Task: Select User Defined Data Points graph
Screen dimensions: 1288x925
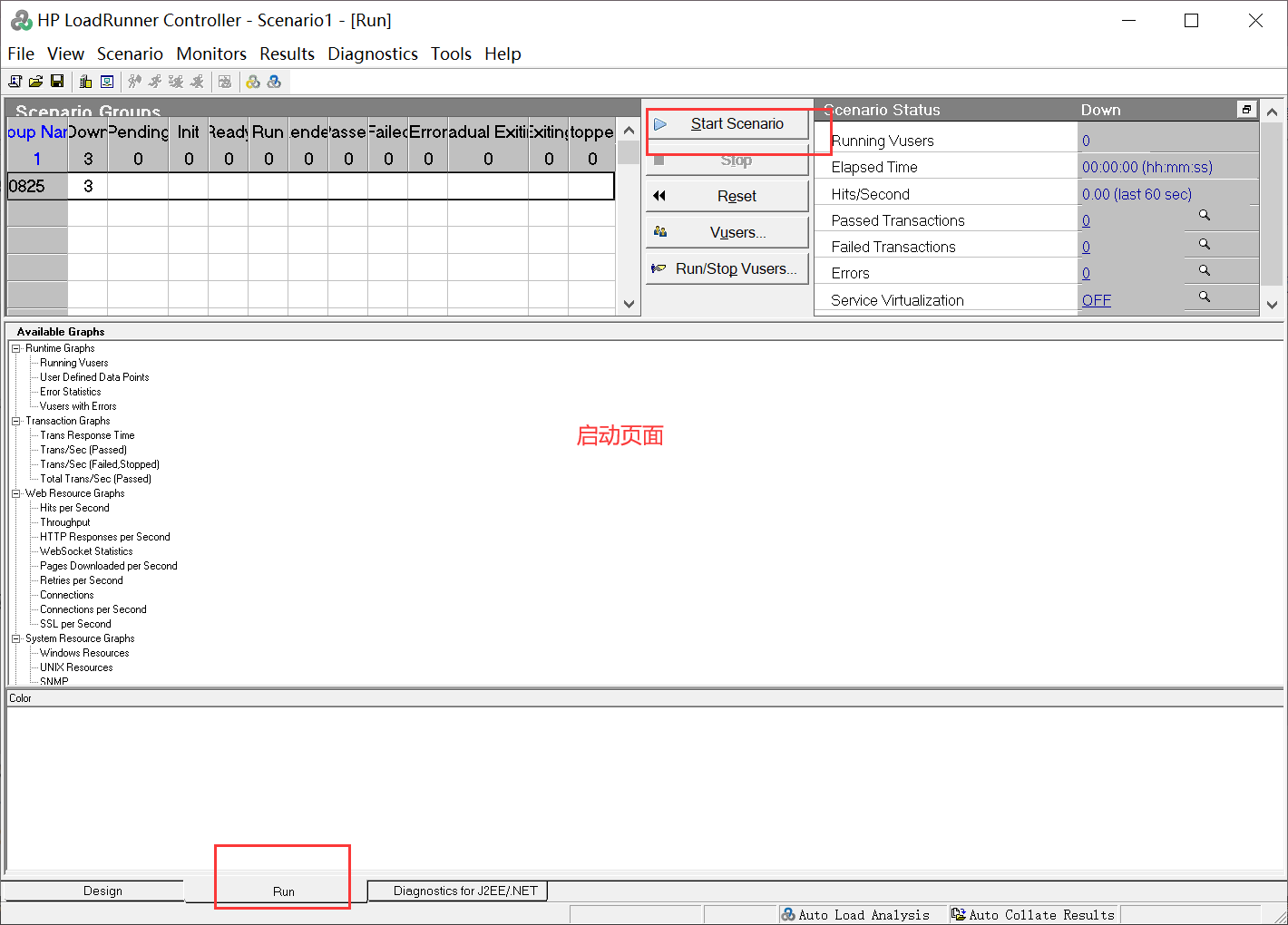Action: tap(94, 377)
